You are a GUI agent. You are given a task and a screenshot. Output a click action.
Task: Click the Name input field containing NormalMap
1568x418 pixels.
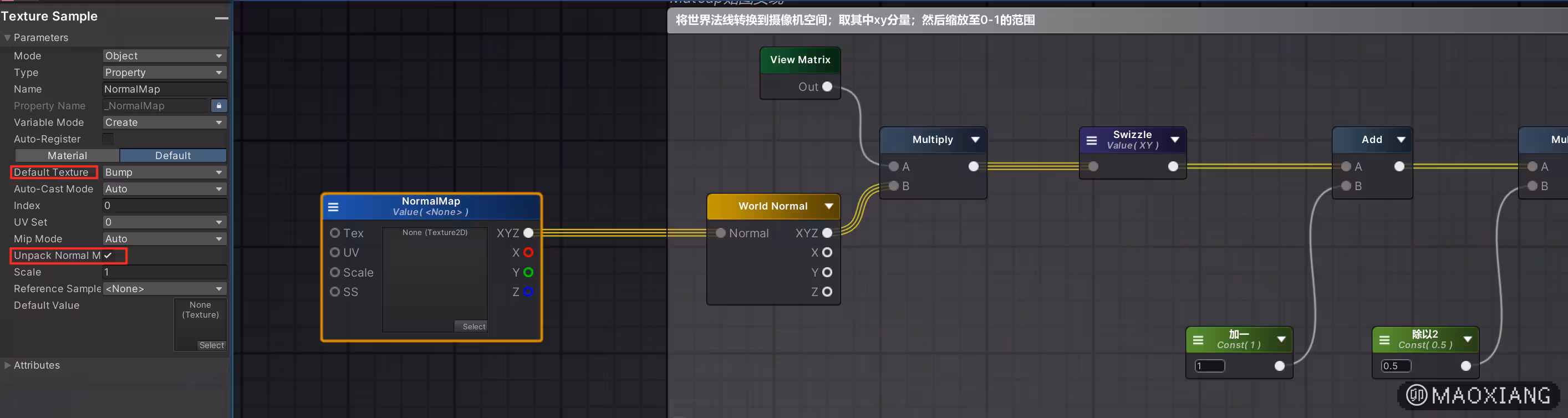(x=164, y=89)
